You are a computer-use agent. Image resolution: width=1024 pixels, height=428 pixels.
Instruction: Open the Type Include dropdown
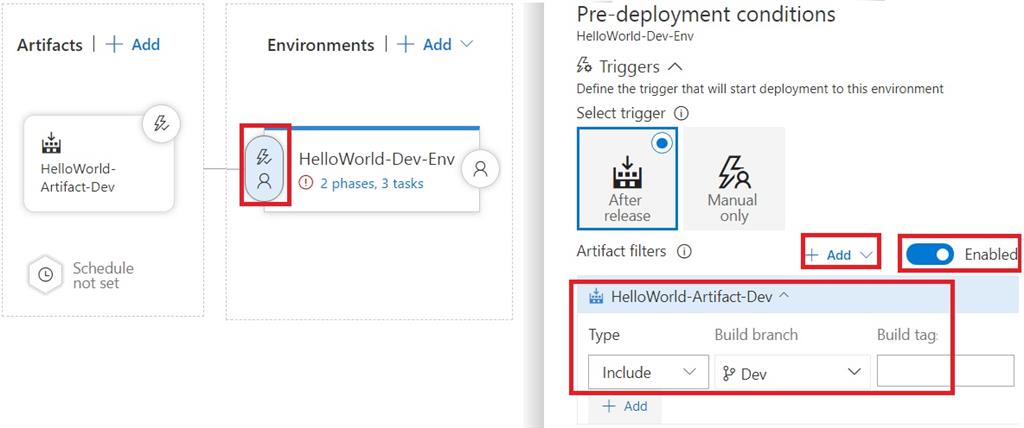pyautogui.click(x=648, y=372)
